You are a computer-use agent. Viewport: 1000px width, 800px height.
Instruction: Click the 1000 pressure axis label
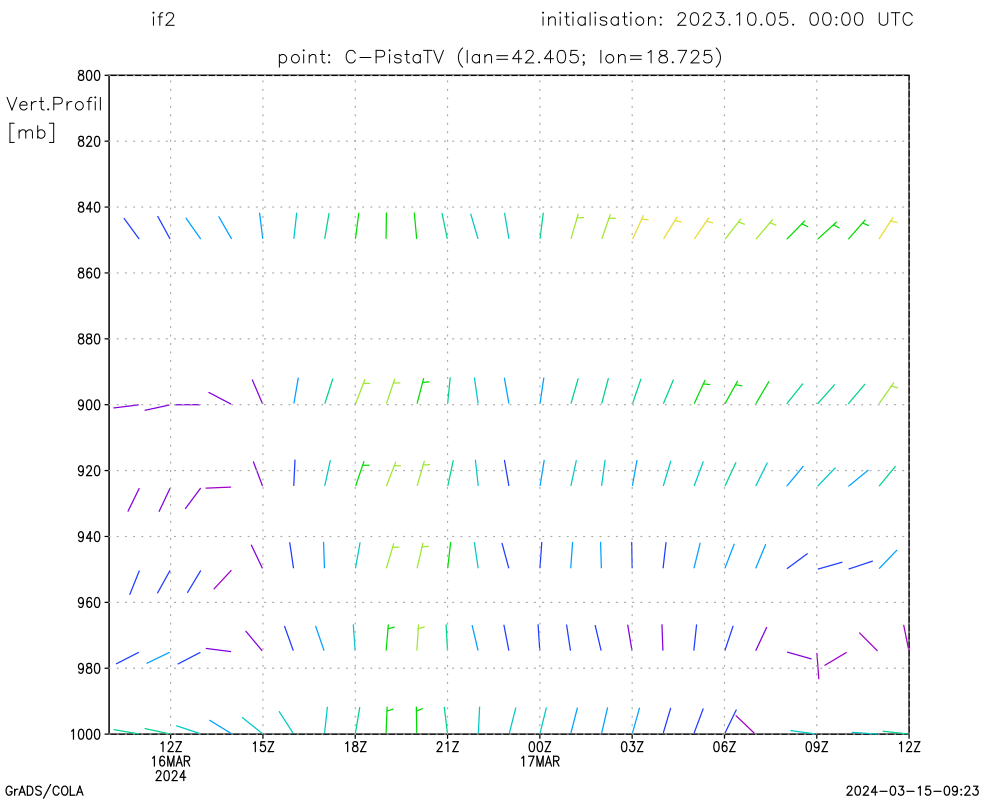(85, 734)
